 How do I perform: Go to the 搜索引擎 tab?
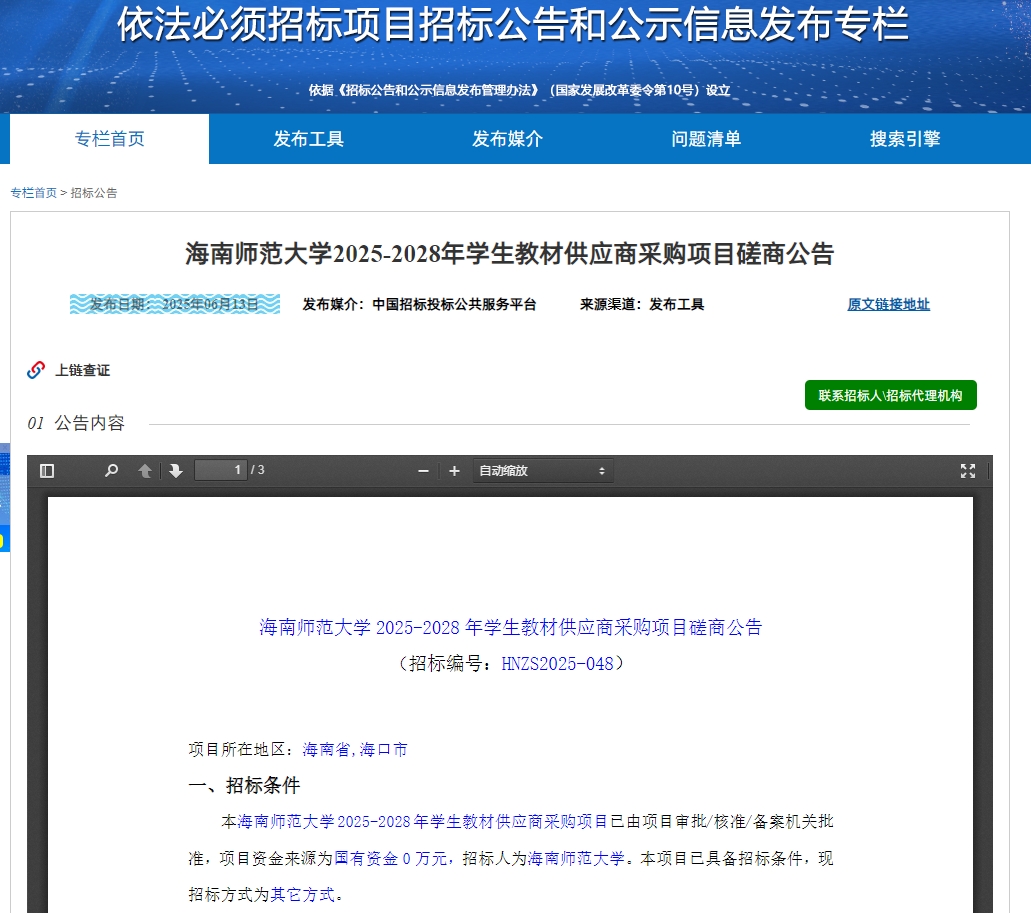tap(904, 139)
